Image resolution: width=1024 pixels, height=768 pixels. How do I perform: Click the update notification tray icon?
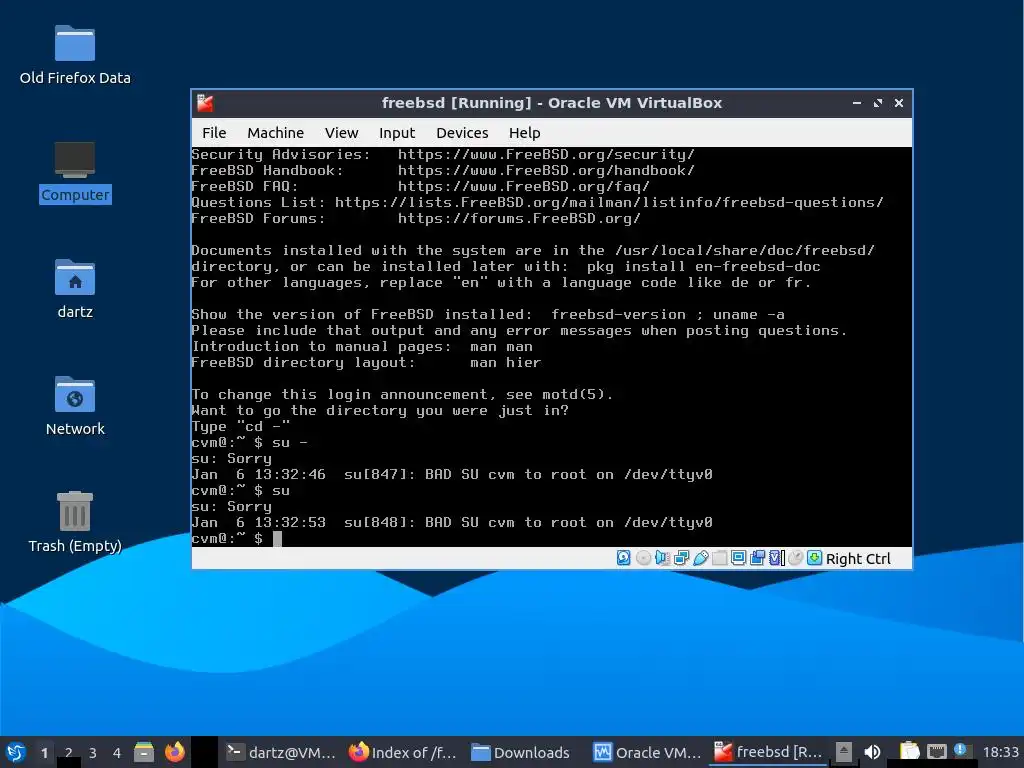click(x=960, y=750)
